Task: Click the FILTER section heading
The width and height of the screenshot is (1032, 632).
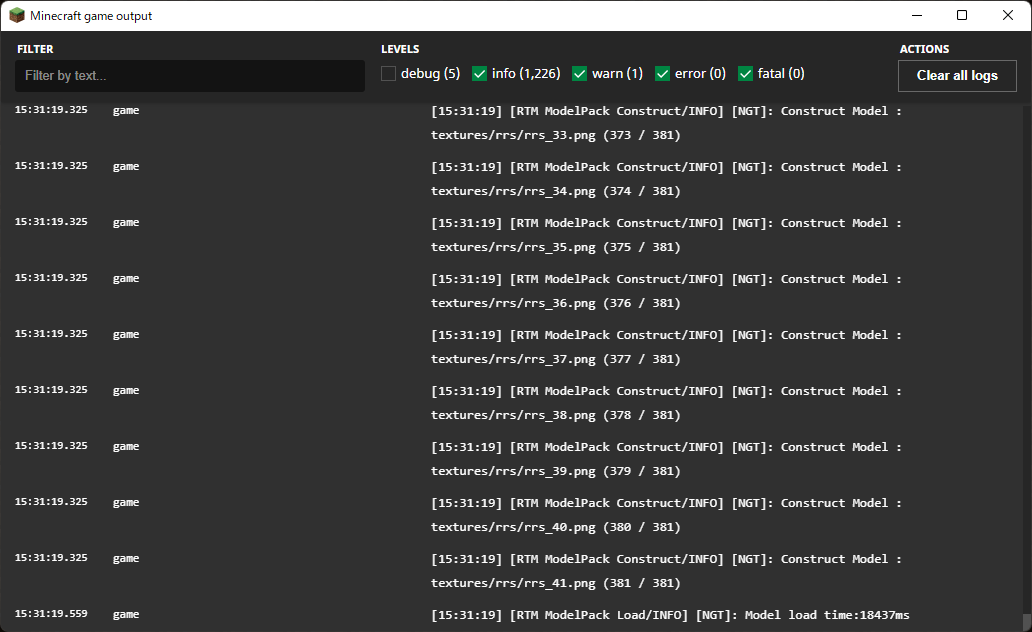Action: [36, 49]
